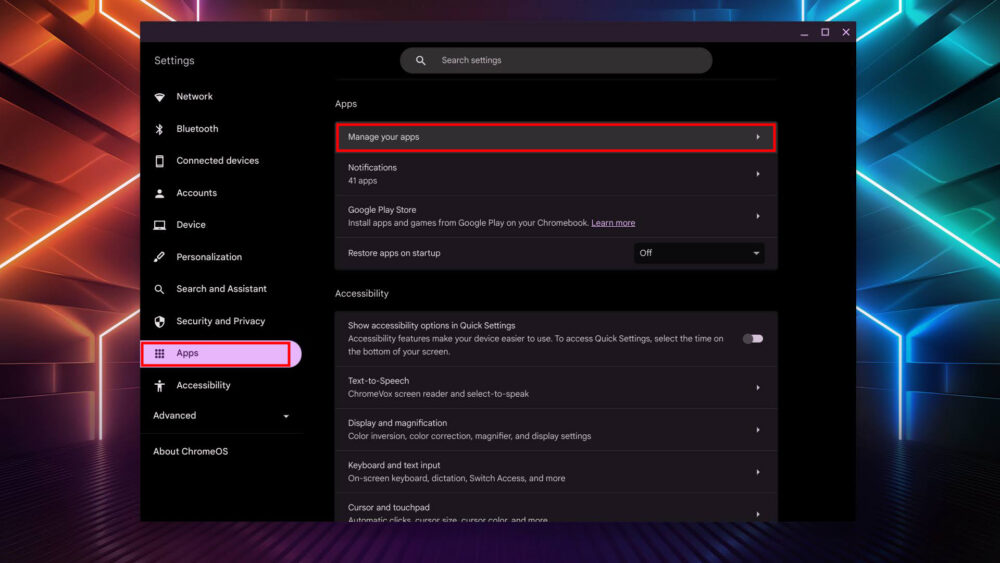This screenshot has width=1000, height=563.
Task: Click the Device laptop icon
Action: 159,225
